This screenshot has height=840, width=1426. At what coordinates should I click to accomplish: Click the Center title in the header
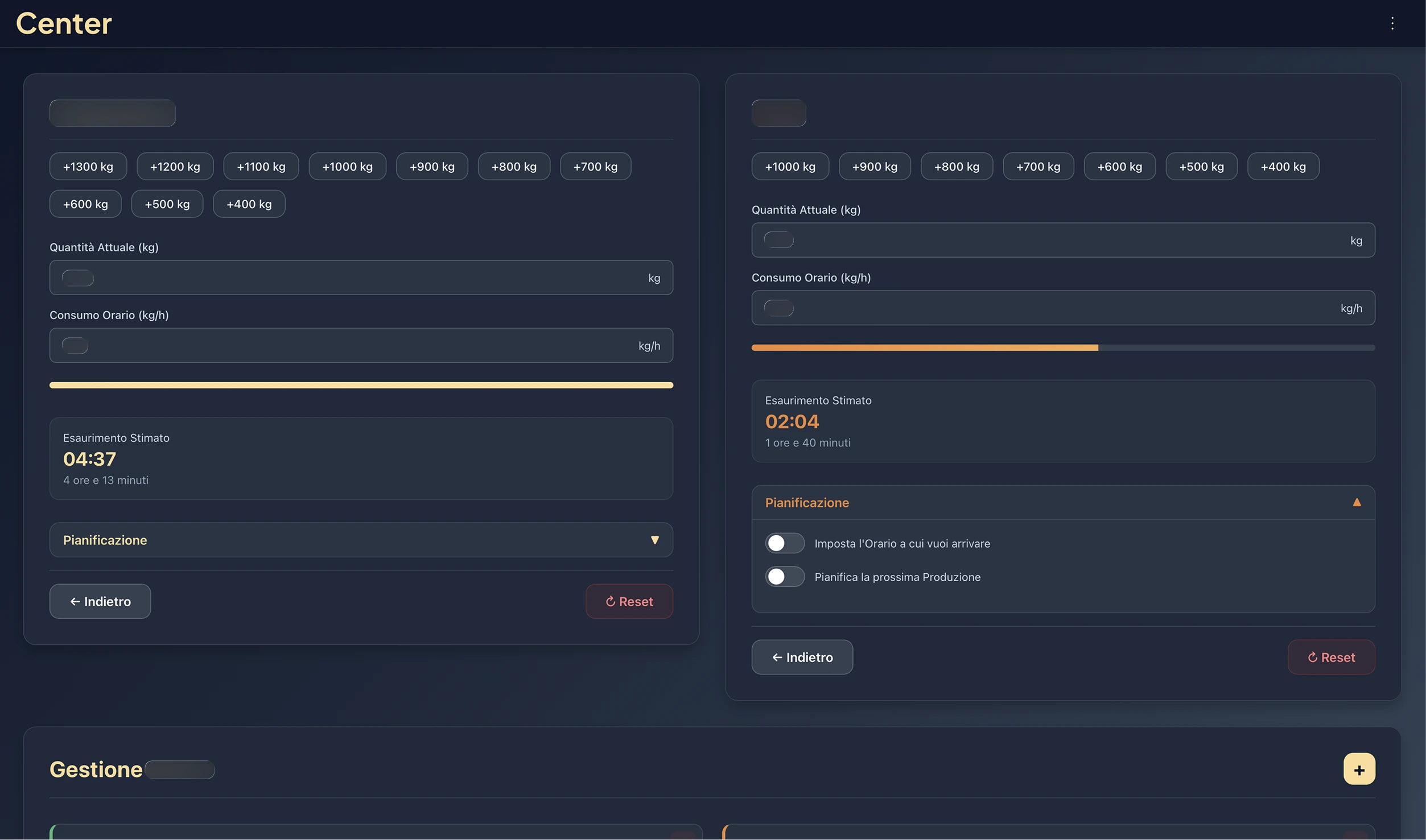click(x=63, y=23)
